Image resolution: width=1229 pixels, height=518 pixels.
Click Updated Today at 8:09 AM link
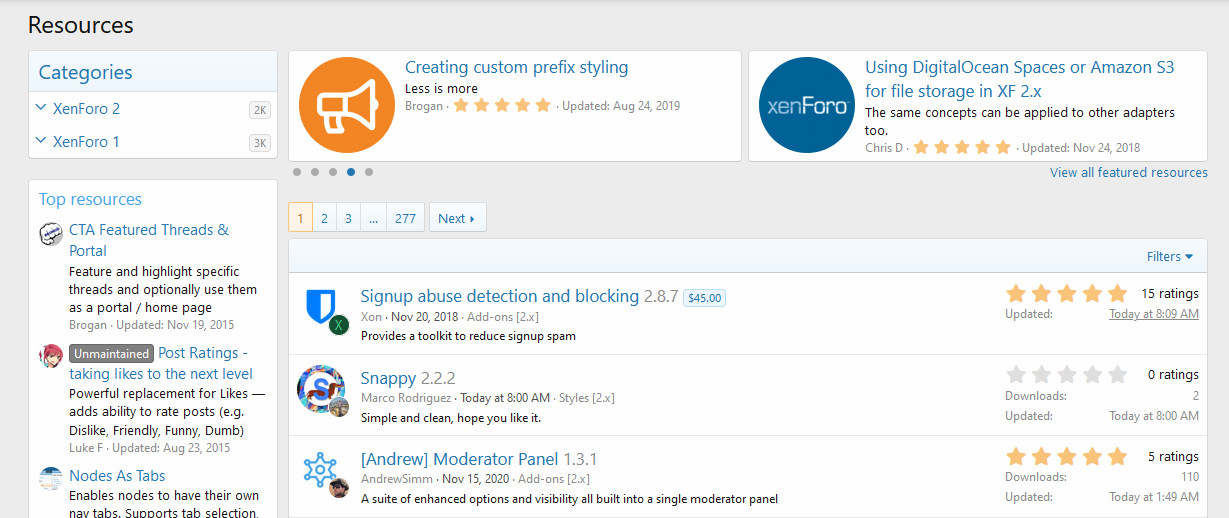coord(1154,314)
